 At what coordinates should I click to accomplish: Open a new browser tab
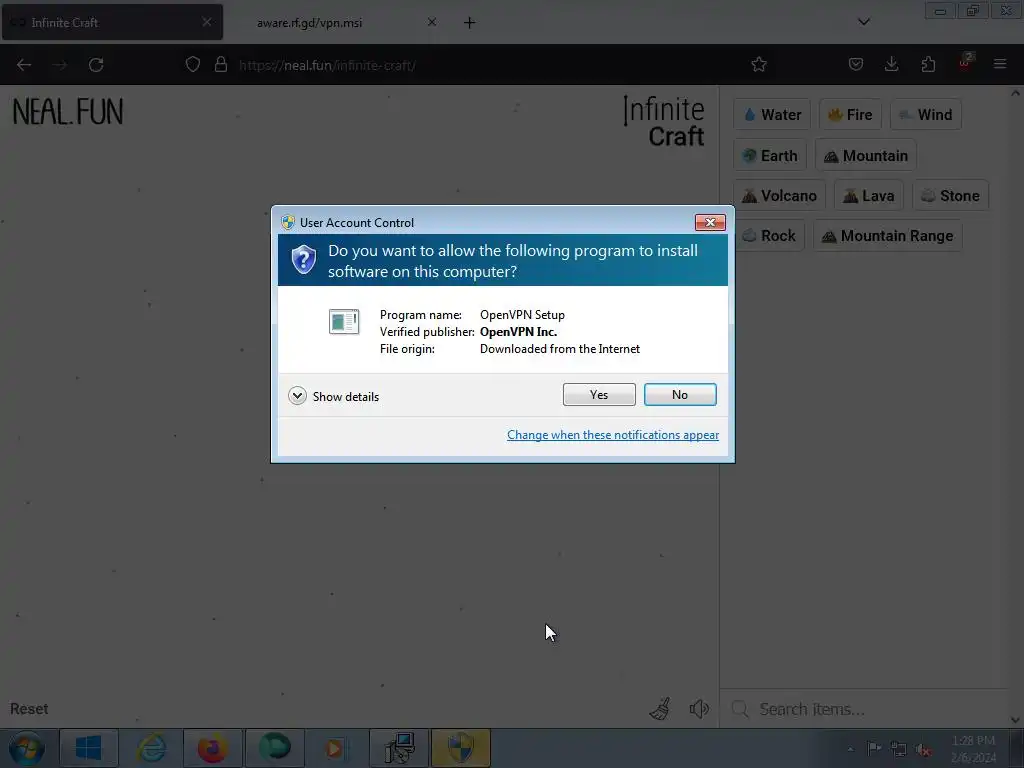coord(469,23)
